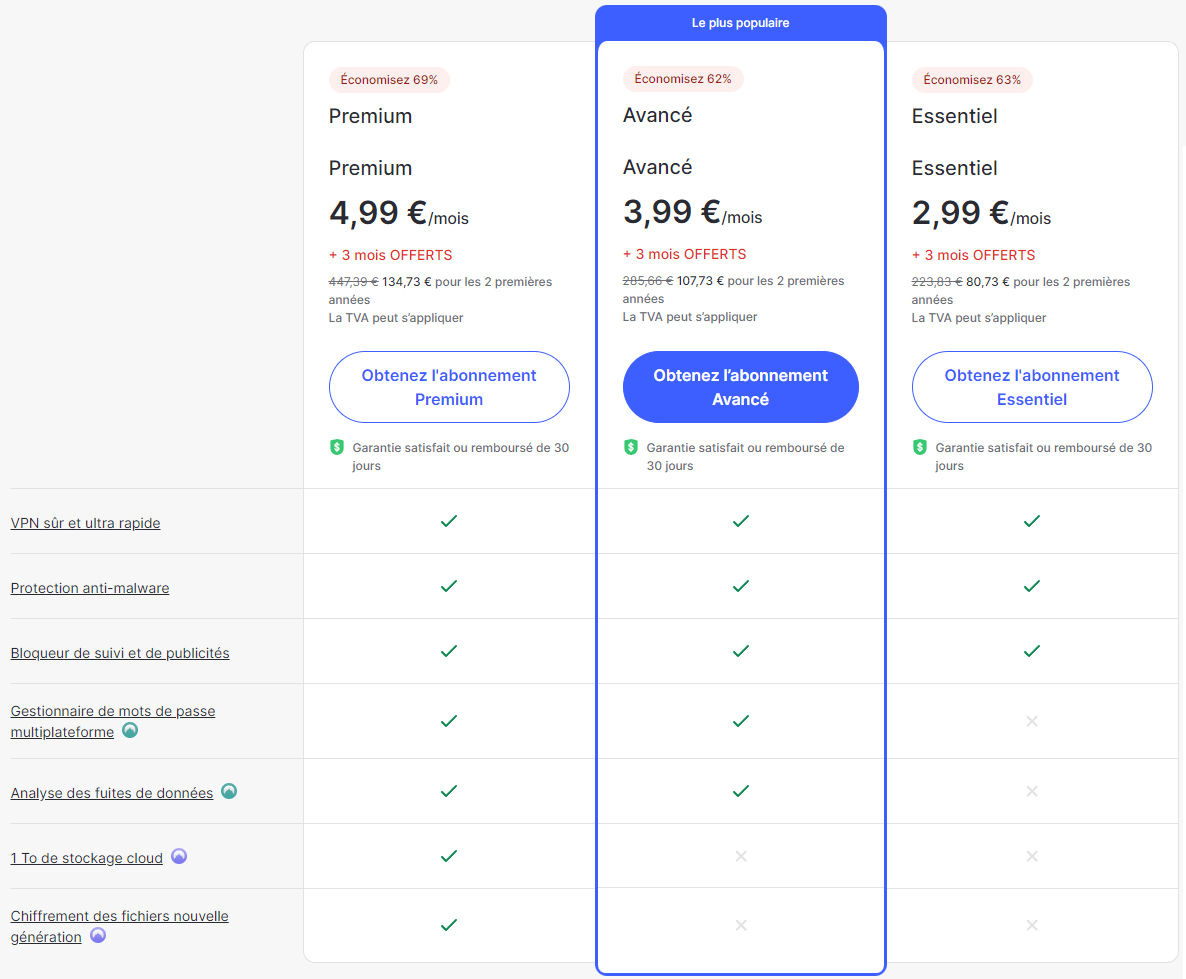Viewport: 1186px width, 979px height.
Task: Click the grayed X for Essentiel cloud storage
Action: [x=1032, y=856]
